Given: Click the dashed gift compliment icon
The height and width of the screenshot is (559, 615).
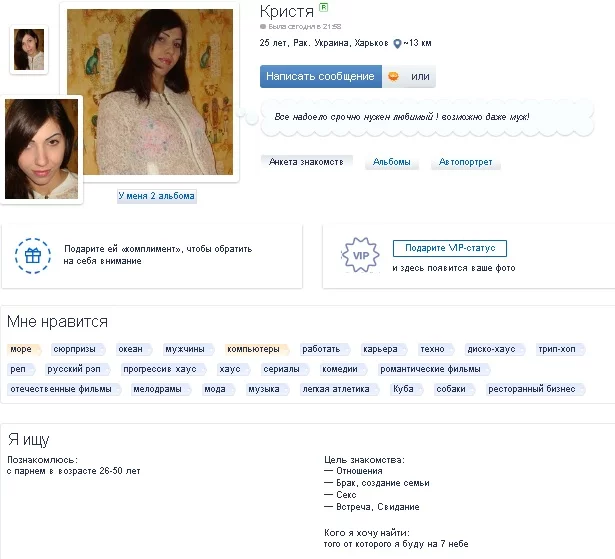Looking at the screenshot, I should (x=33, y=256).
